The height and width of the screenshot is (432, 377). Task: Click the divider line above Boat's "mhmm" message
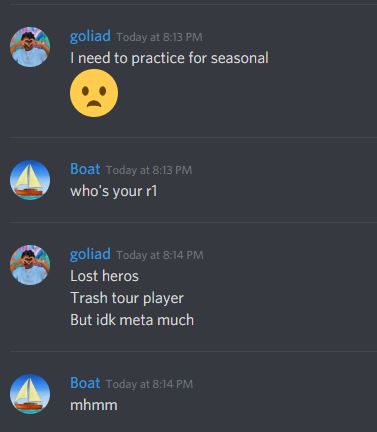click(x=193, y=351)
